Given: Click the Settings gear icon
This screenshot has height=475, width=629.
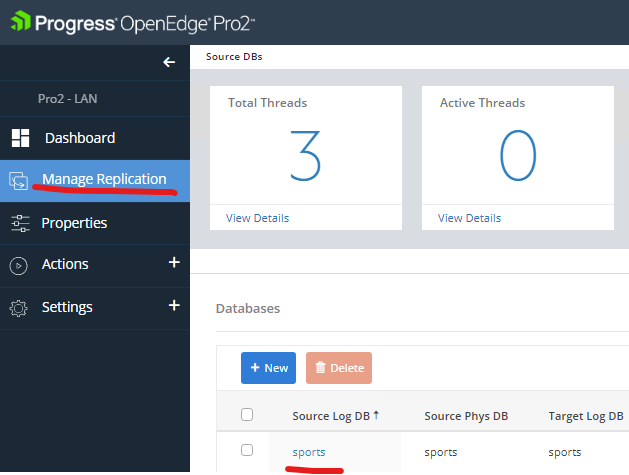Looking at the screenshot, I should pyautogui.click(x=18, y=308).
